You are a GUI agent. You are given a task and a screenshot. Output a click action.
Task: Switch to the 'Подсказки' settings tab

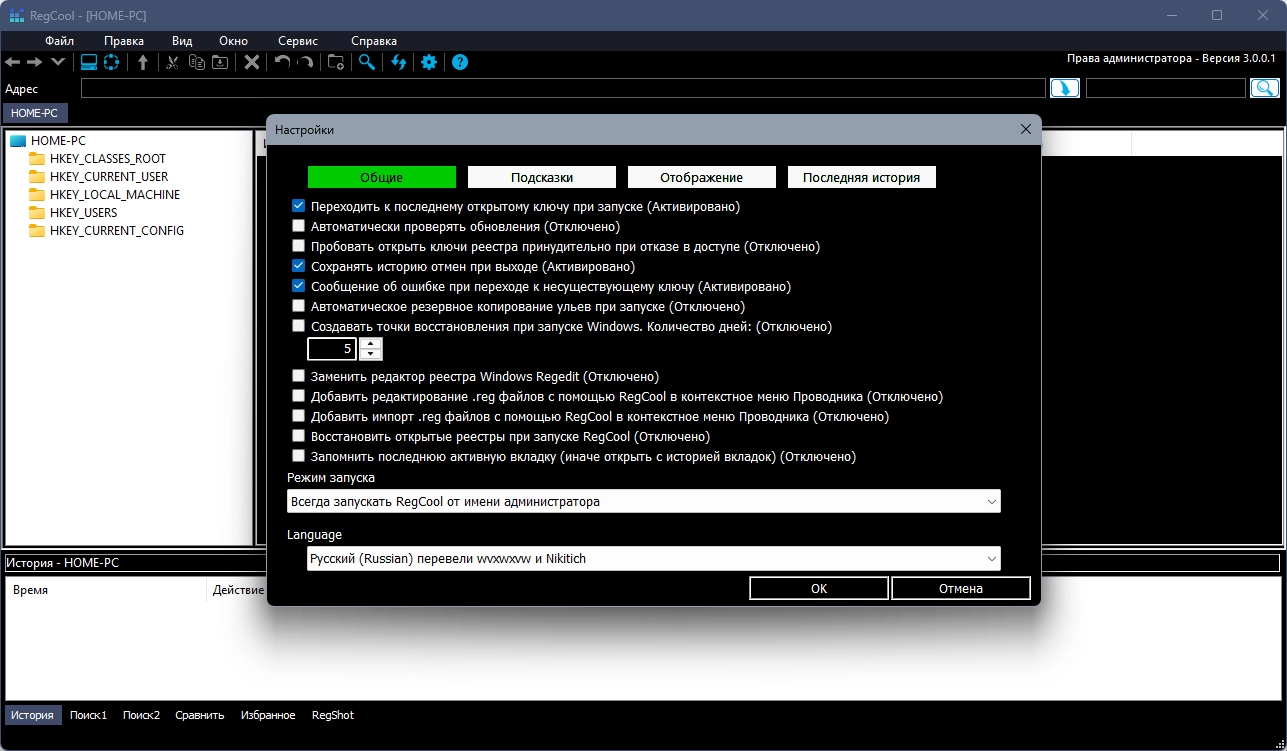[542, 177]
